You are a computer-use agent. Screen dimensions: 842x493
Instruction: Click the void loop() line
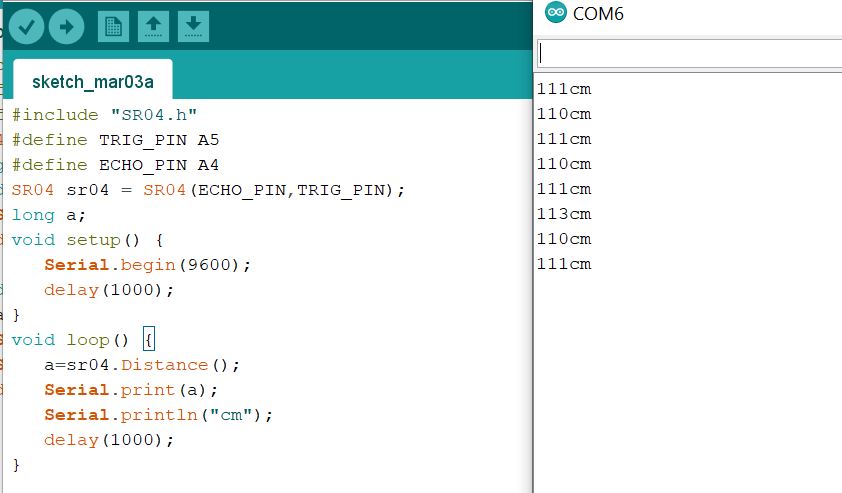click(83, 340)
